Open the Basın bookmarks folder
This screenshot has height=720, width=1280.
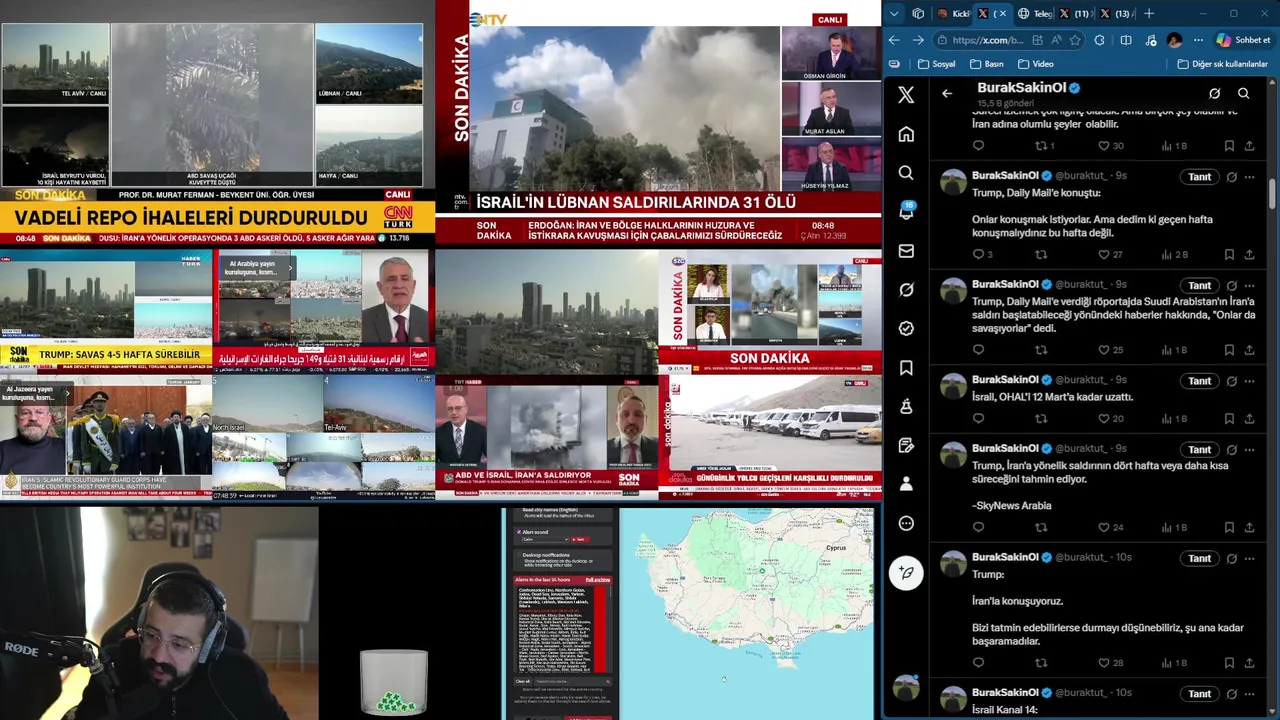pos(987,64)
